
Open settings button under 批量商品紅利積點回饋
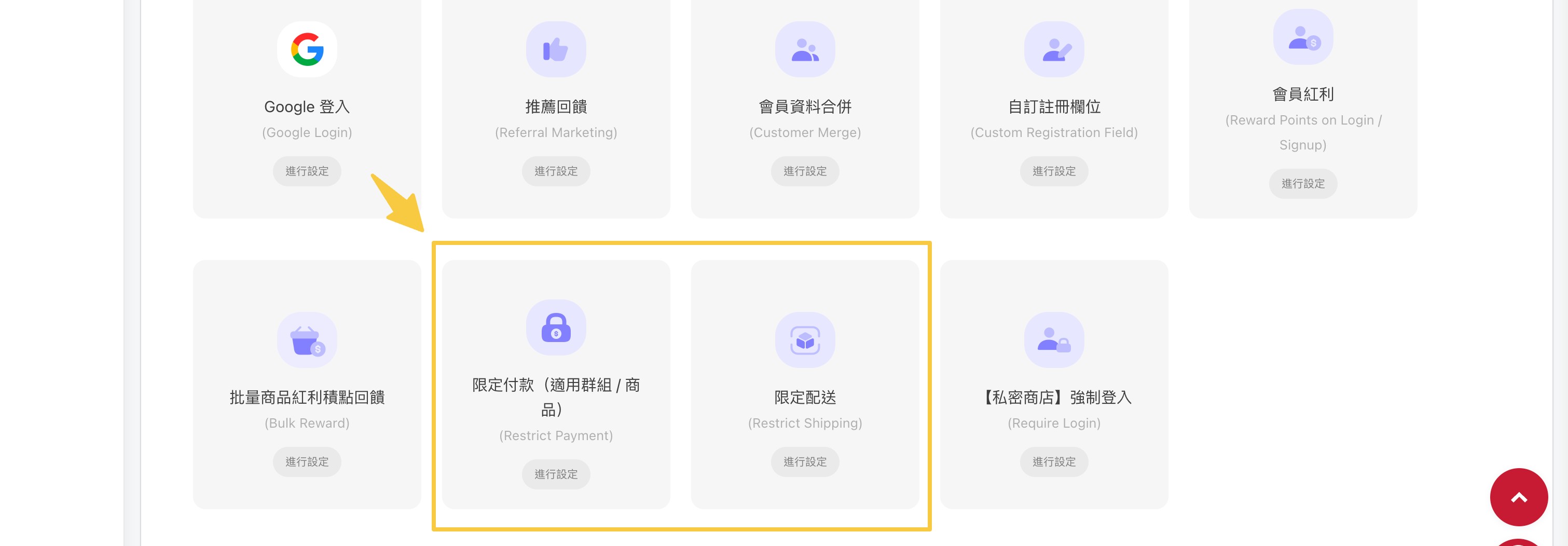coord(307,461)
